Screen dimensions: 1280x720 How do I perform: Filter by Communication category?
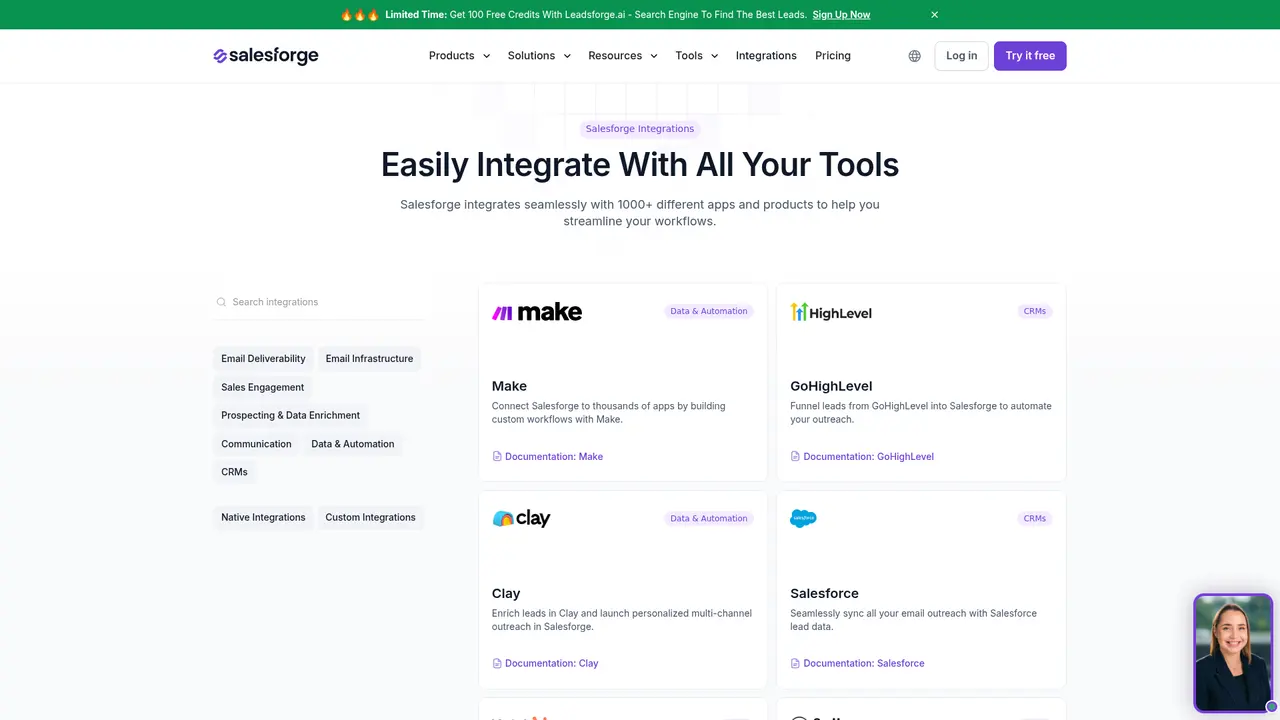click(256, 444)
